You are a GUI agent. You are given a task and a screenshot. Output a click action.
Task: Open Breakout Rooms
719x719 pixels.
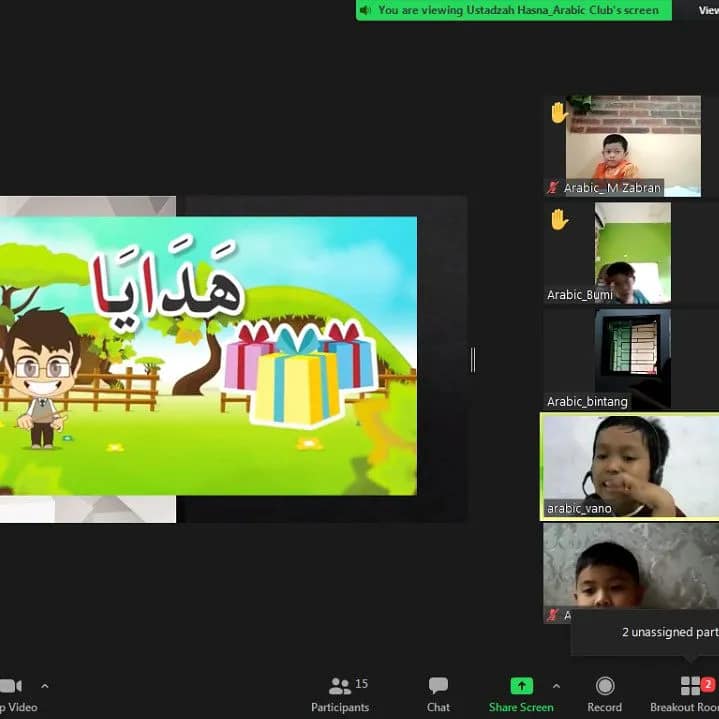tap(691, 686)
